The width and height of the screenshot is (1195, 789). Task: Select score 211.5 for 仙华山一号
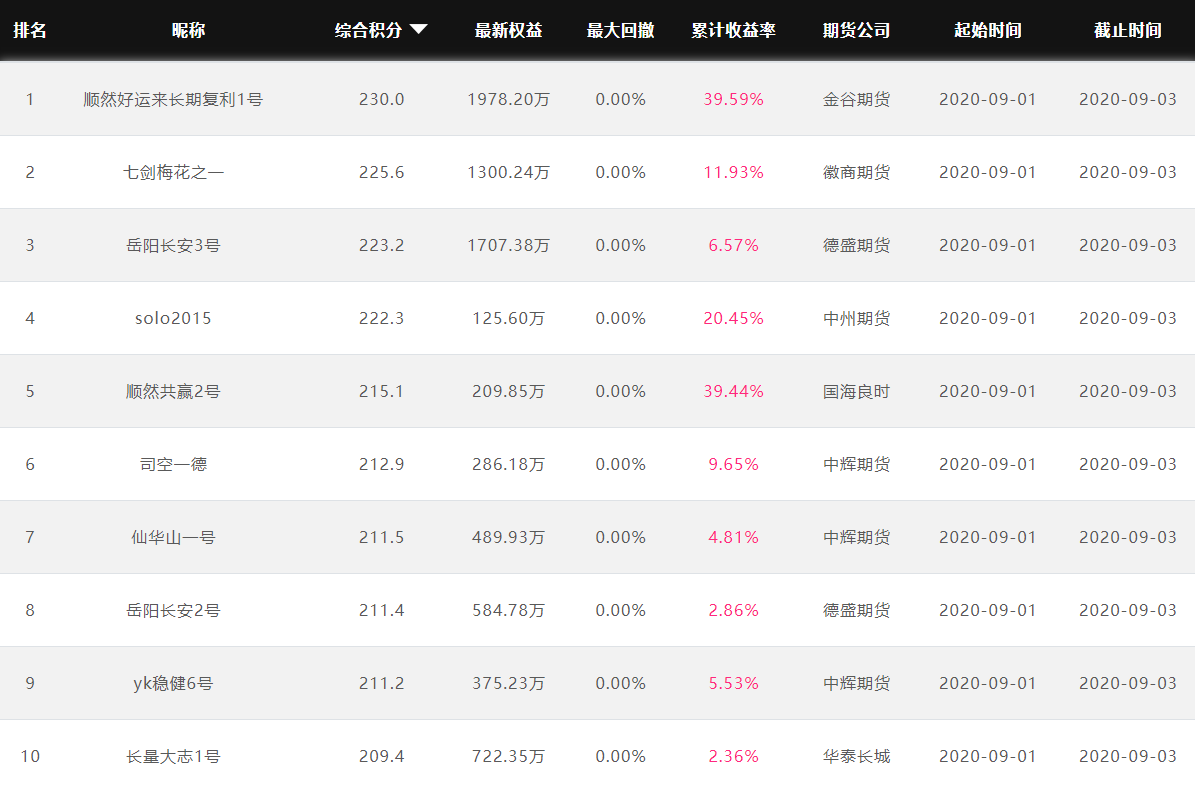(382, 537)
